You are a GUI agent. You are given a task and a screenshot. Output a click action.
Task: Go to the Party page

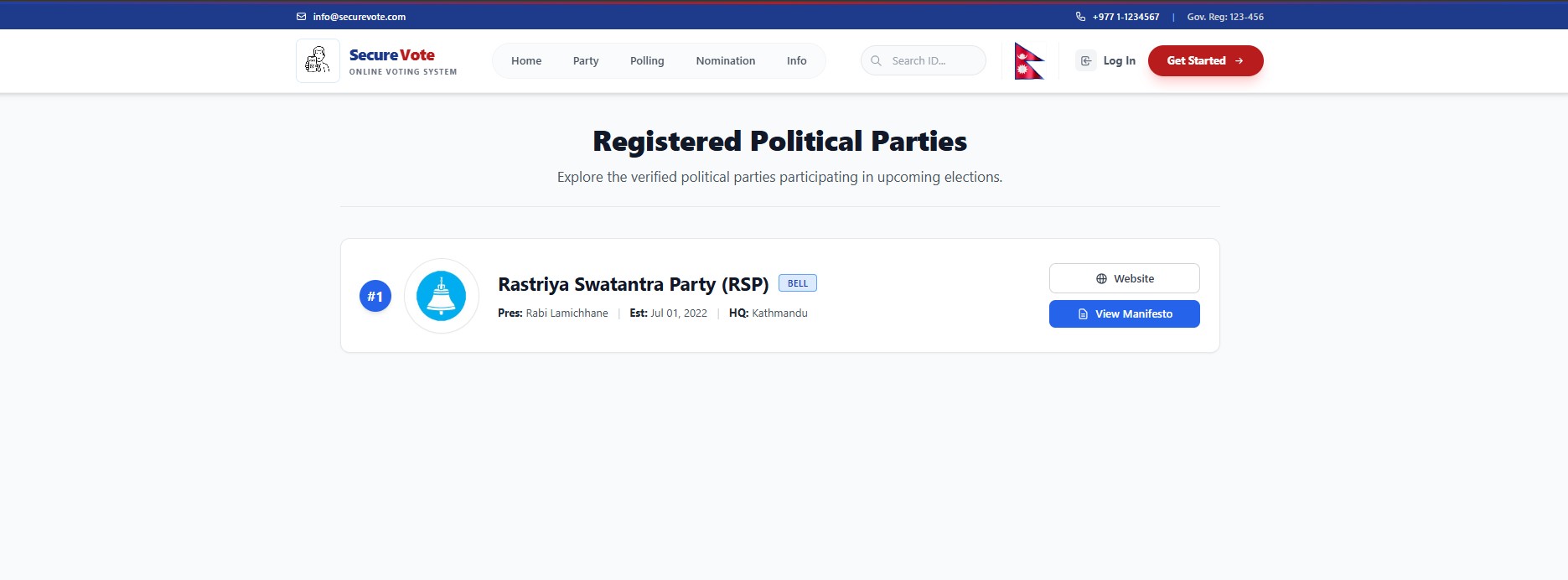tap(586, 61)
